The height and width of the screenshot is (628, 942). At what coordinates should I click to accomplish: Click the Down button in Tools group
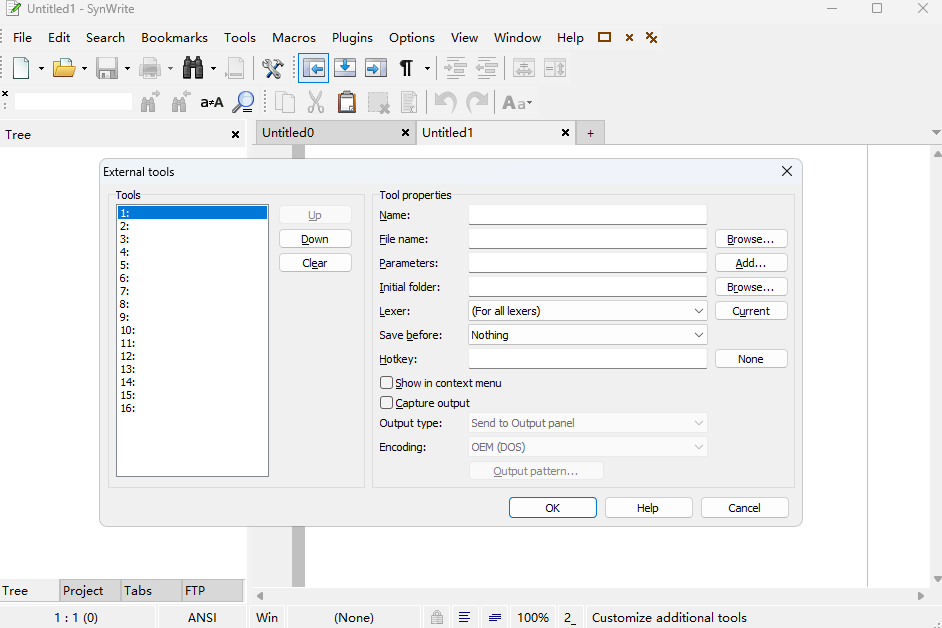(315, 239)
